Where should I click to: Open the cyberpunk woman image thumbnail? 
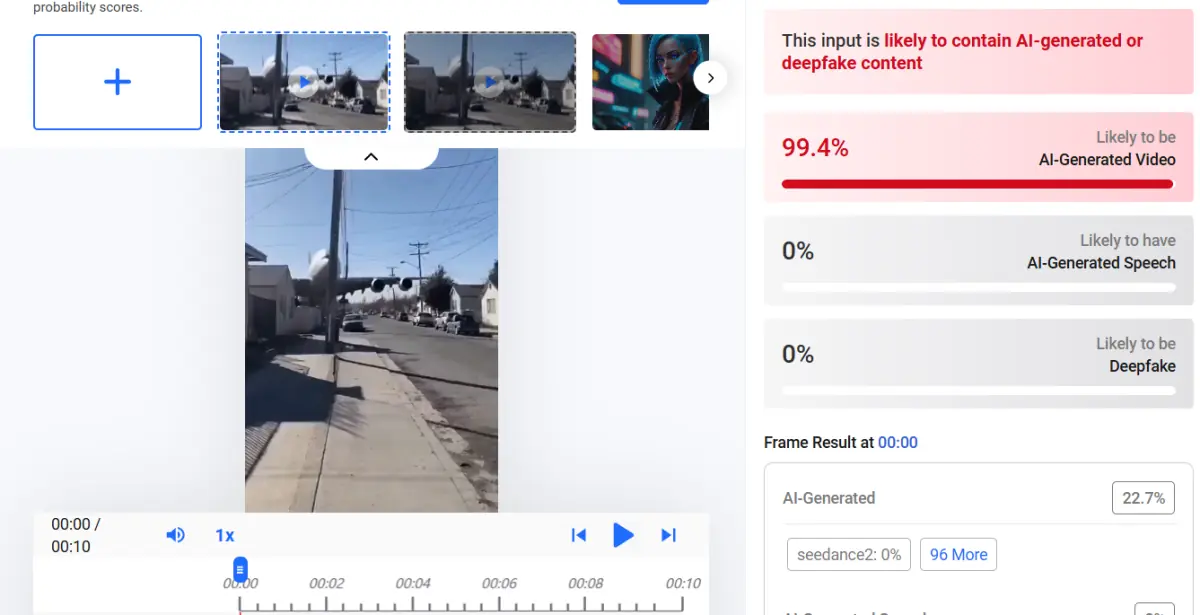650,82
